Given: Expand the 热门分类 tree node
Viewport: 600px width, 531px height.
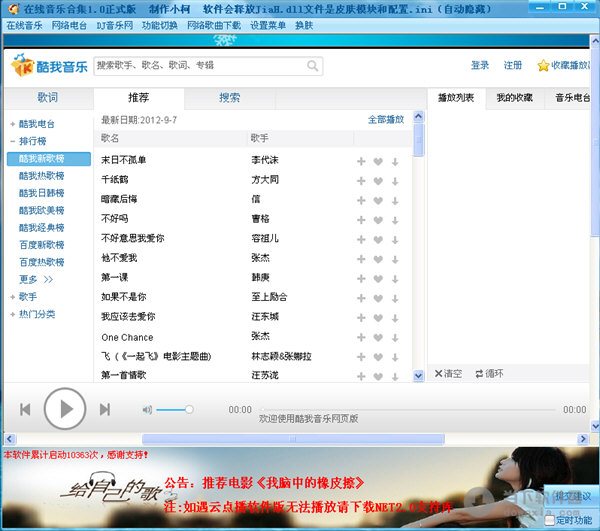Looking at the screenshot, I should point(13,314).
